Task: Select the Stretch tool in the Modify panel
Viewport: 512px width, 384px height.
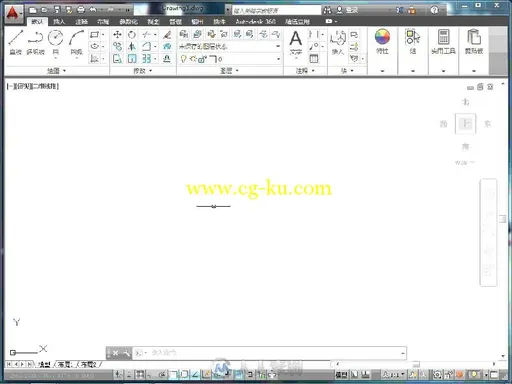Action: click(x=117, y=59)
